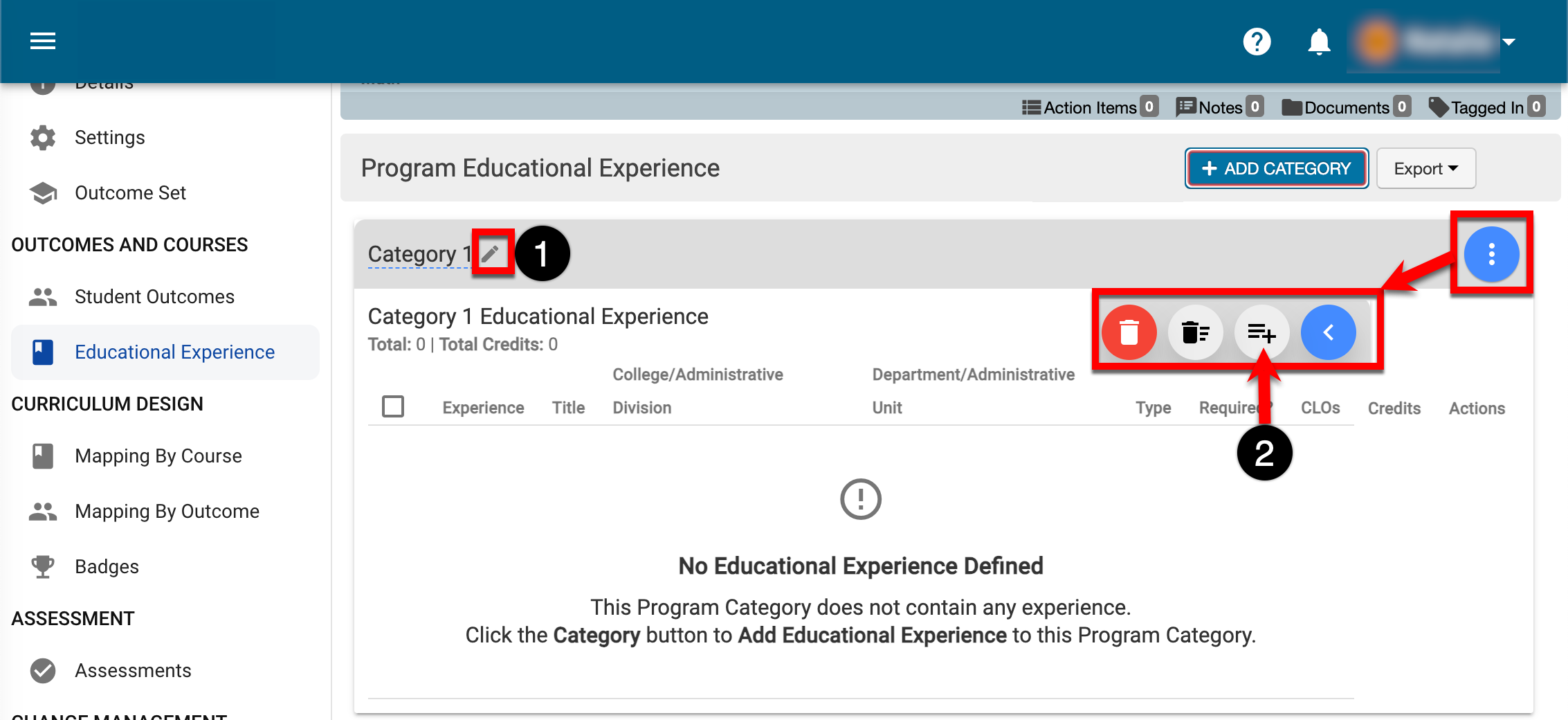Click the pencil icon to rename Category 1
This screenshot has width=1568, height=720.
(491, 253)
